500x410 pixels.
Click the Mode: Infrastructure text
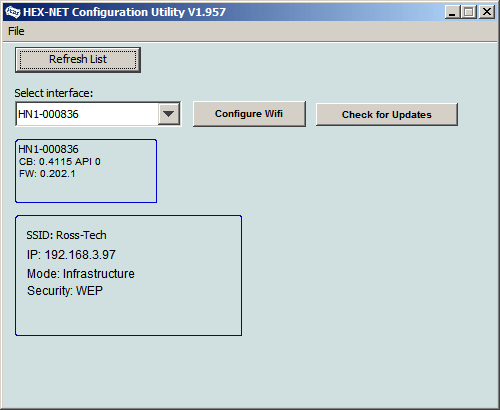[x=81, y=274]
